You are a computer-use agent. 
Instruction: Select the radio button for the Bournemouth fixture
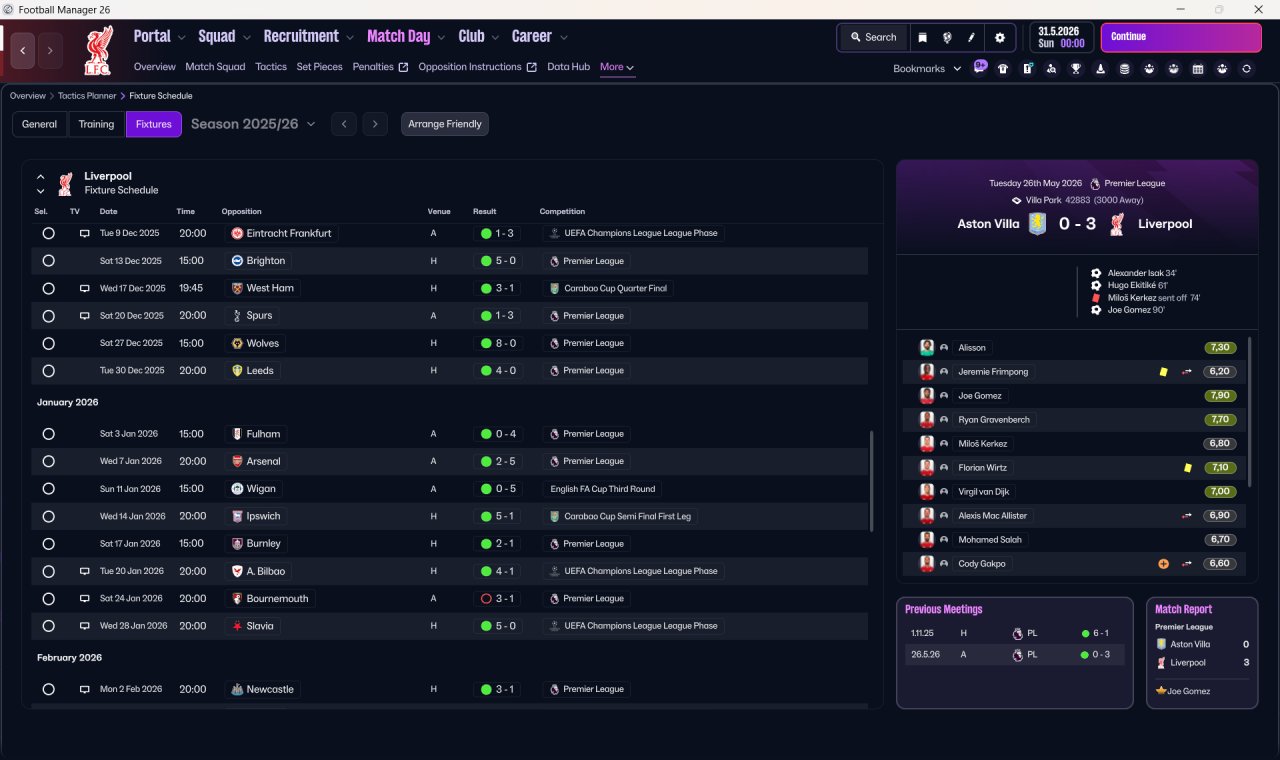48,598
